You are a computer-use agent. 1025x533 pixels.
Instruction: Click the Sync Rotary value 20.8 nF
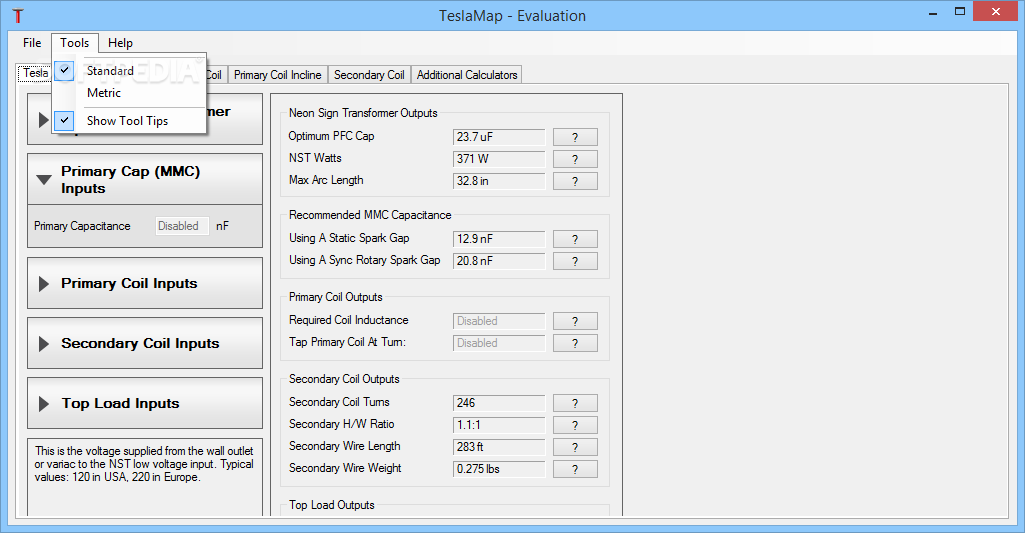coord(499,261)
